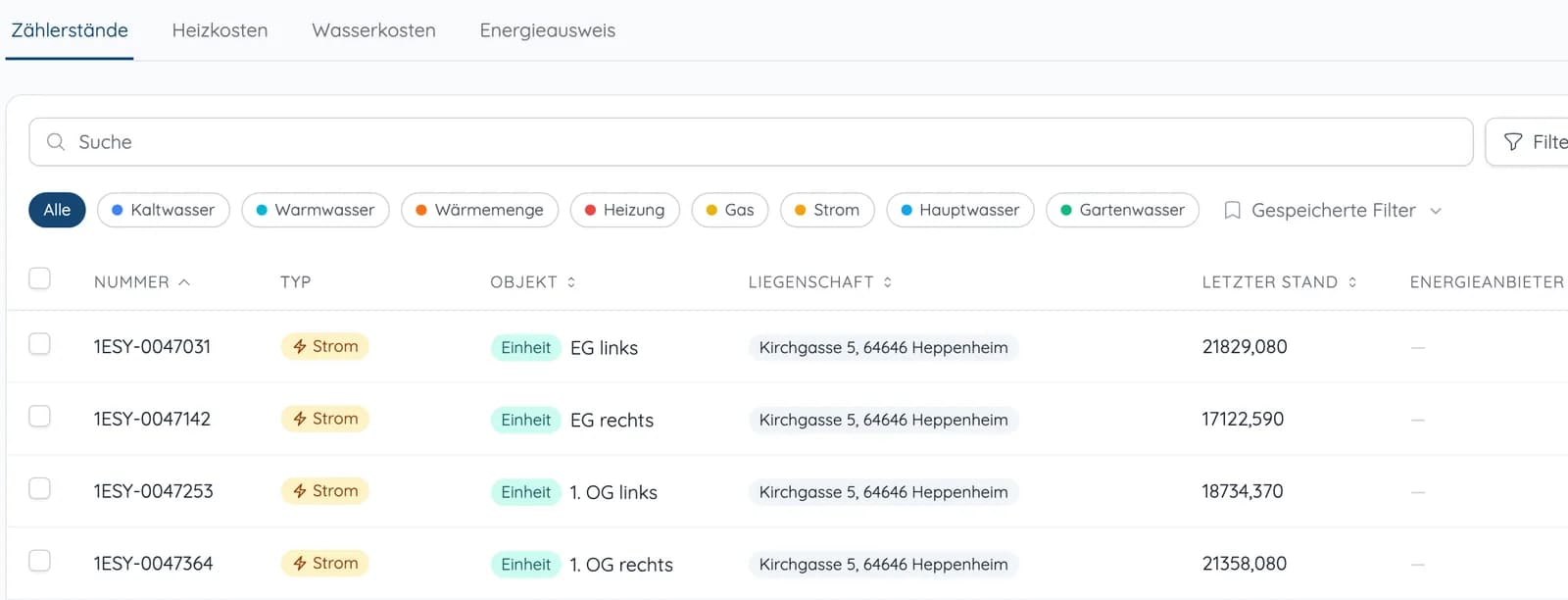Image resolution: width=1568 pixels, height=600 pixels.
Task: Click the red dot on Heizung chip
Action: click(590, 210)
